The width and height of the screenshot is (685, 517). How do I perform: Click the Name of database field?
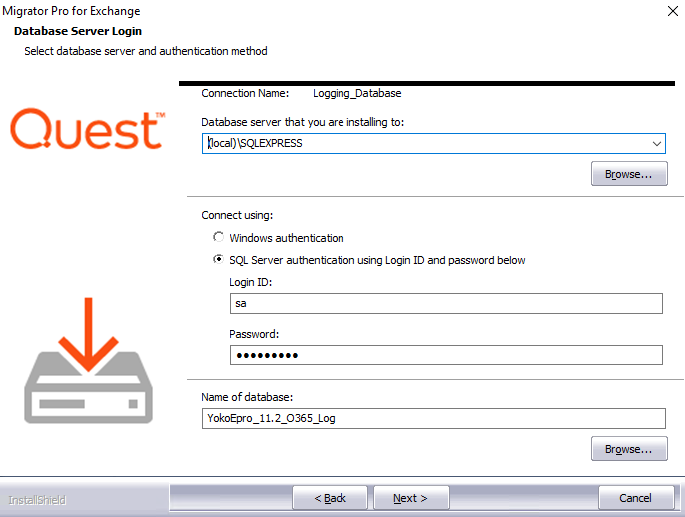pos(433,418)
